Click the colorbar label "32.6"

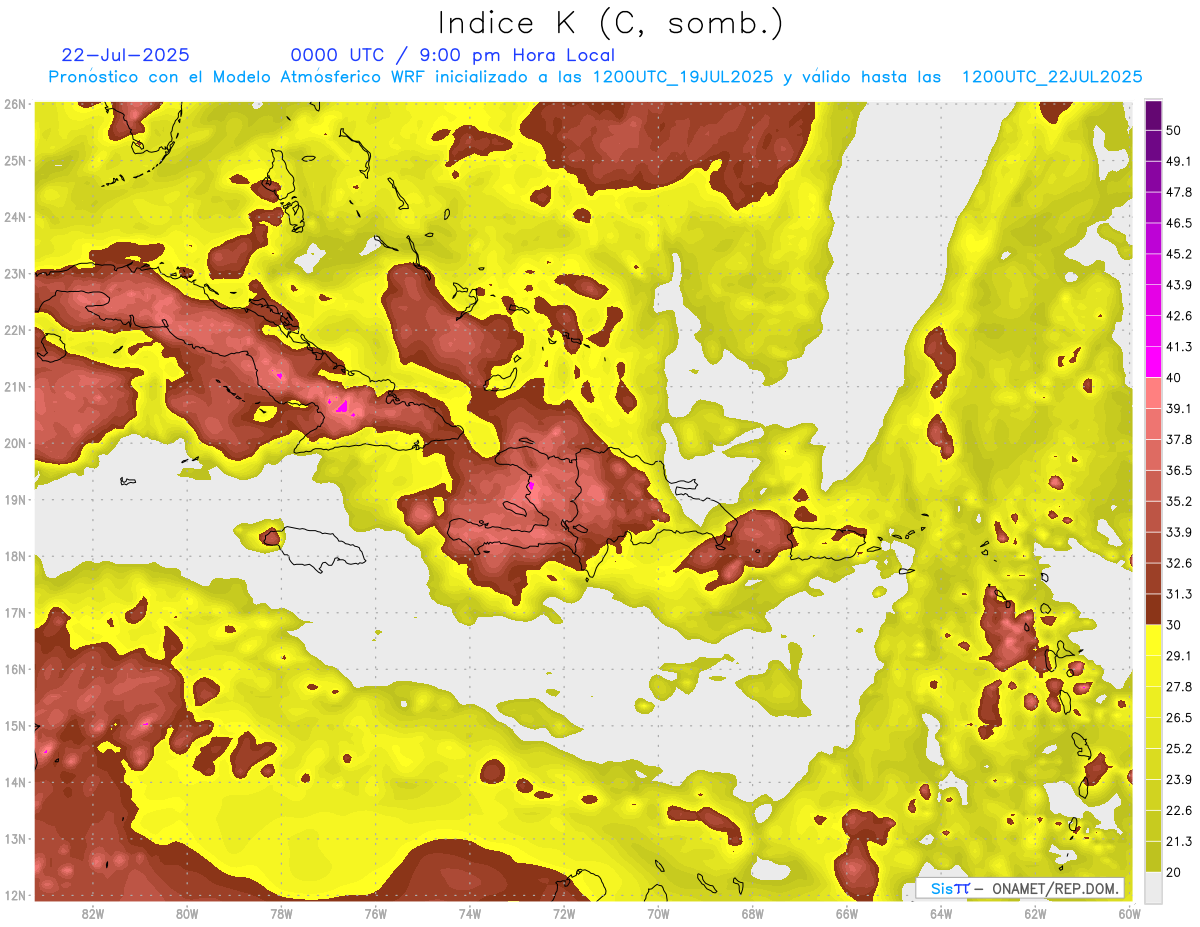pyautogui.click(x=1179, y=563)
